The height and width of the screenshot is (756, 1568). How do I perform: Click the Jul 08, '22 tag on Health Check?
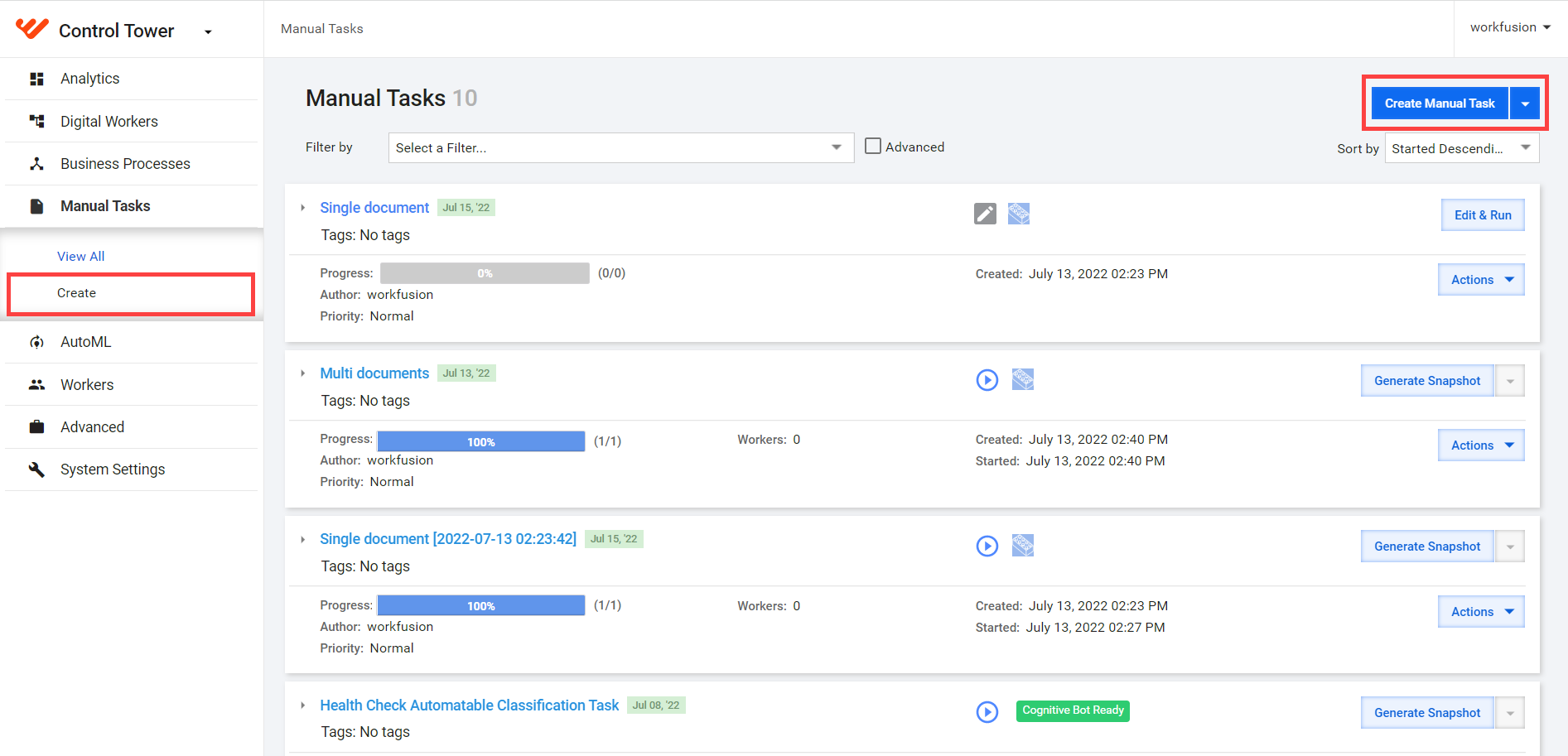[656, 705]
